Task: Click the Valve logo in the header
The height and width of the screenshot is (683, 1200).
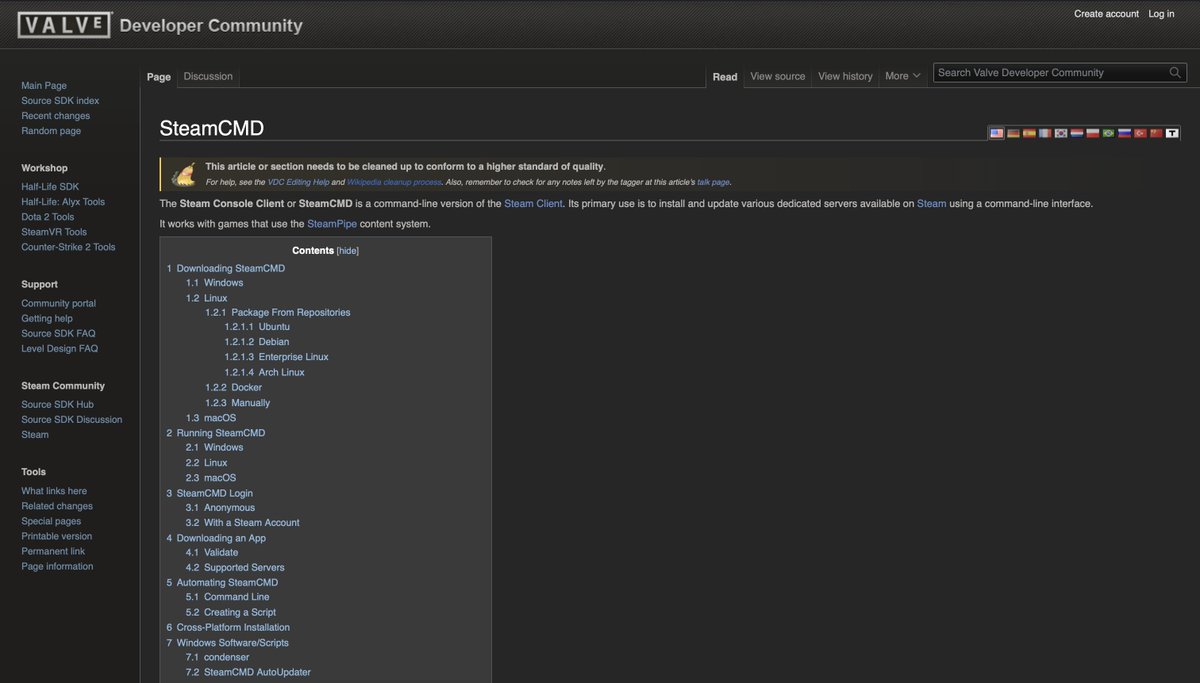Action: tap(64, 25)
